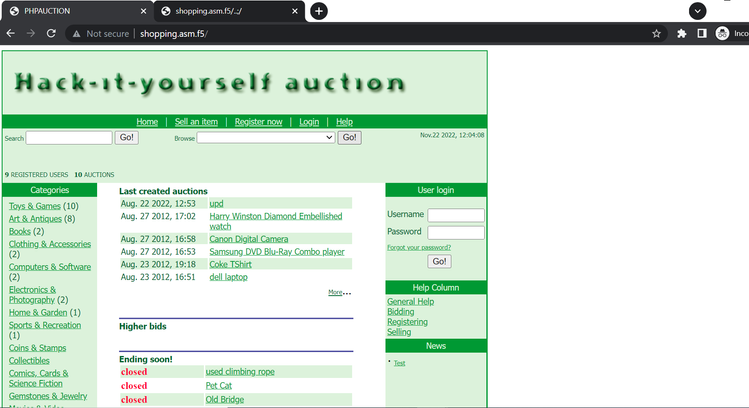Click the Go! button next to Browse
This screenshot has width=749, height=408.
350,138
